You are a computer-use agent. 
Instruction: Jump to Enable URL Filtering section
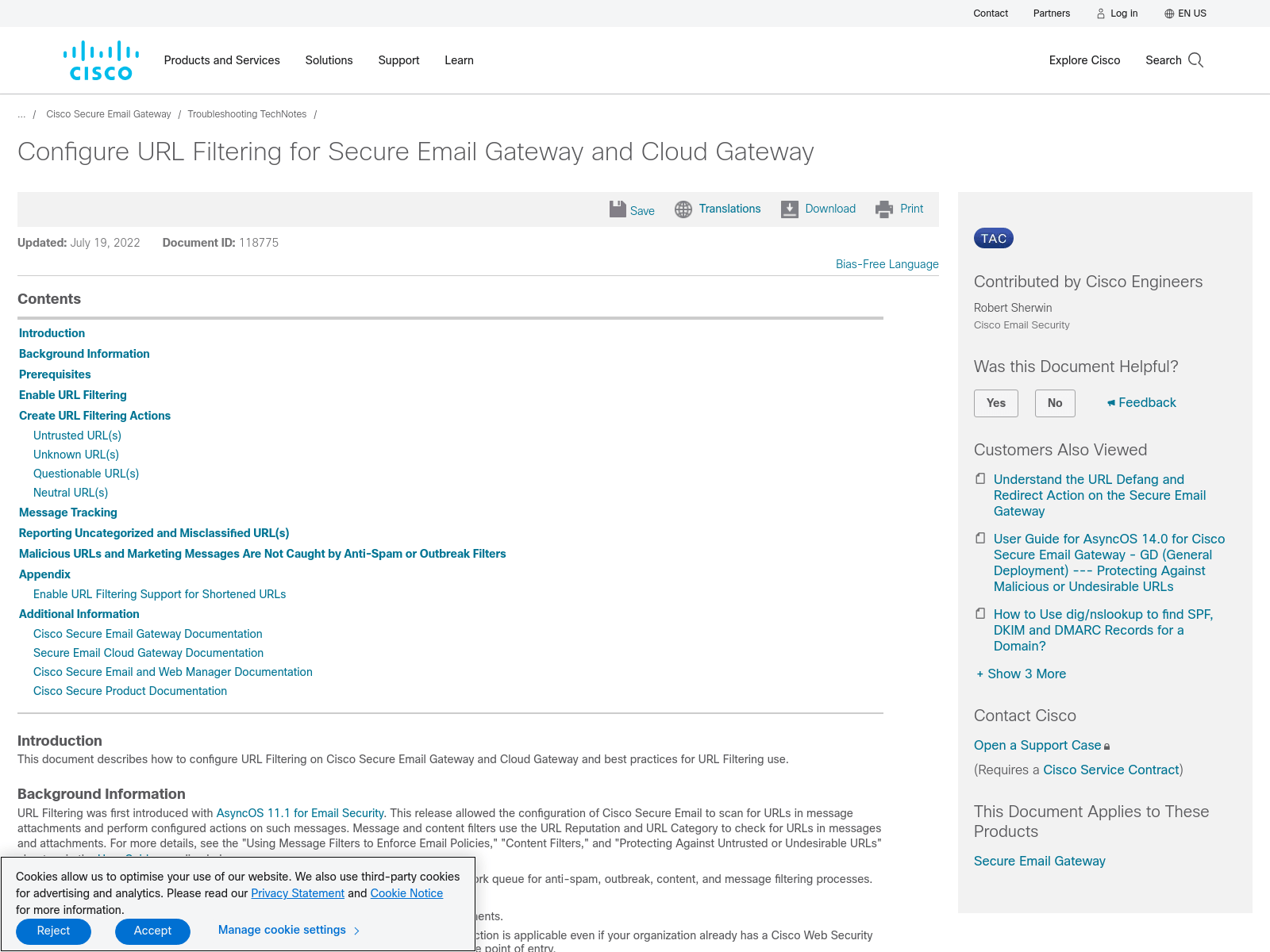coord(73,395)
